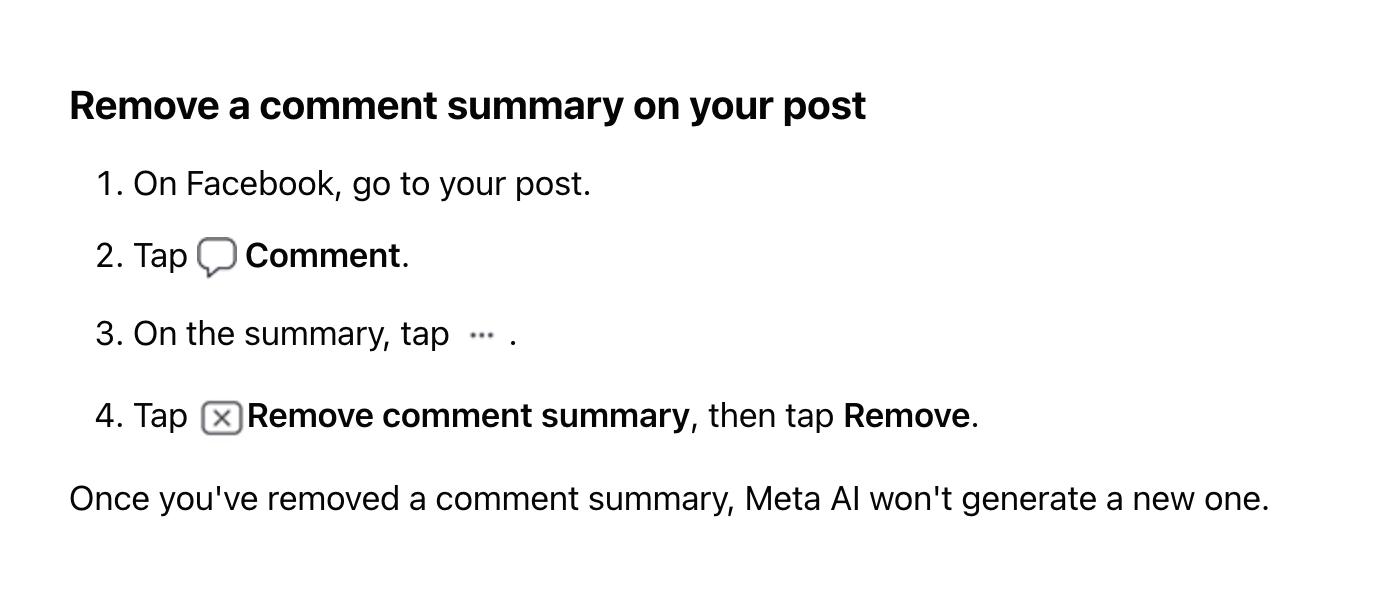Click the word 'Tap' in step 2
Image resolution: width=1396 pixels, height=590 pixels.
point(160,256)
